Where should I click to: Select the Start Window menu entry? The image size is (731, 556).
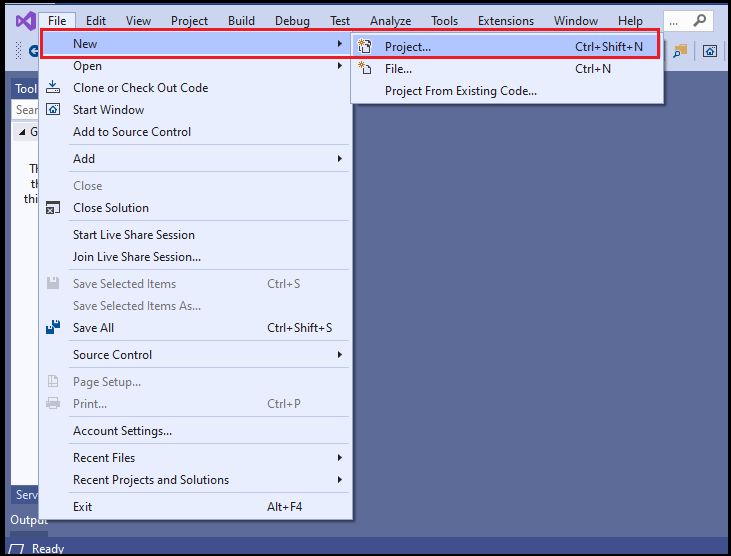pyautogui.click(x=196, y=110)
